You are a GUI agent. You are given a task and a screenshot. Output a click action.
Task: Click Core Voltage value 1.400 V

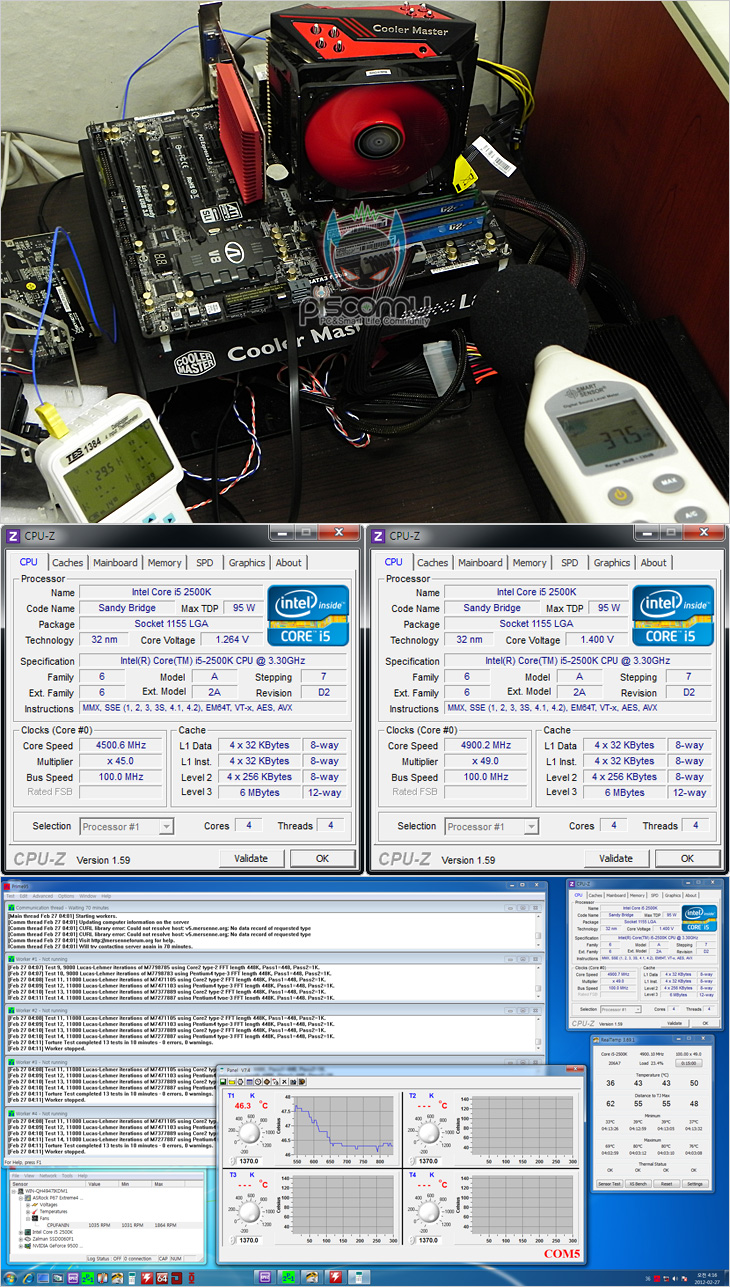(x=598, y=640)
